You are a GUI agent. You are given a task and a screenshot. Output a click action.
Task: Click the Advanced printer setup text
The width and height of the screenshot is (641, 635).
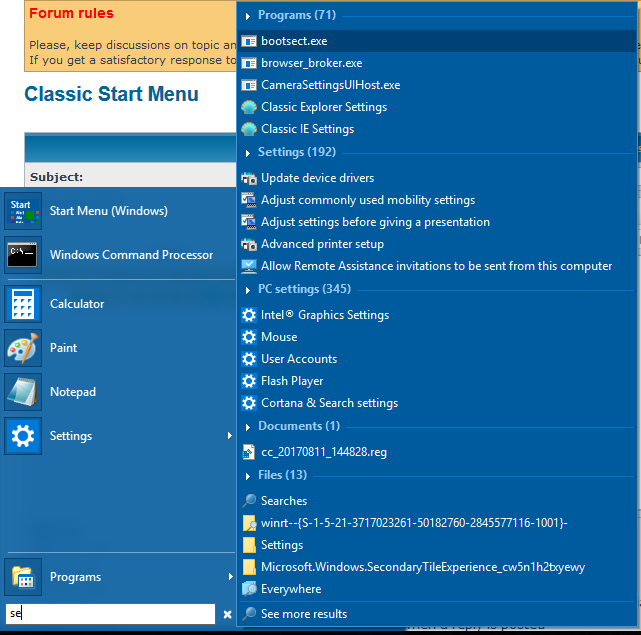pyautogui.click(x=323, y=244)
